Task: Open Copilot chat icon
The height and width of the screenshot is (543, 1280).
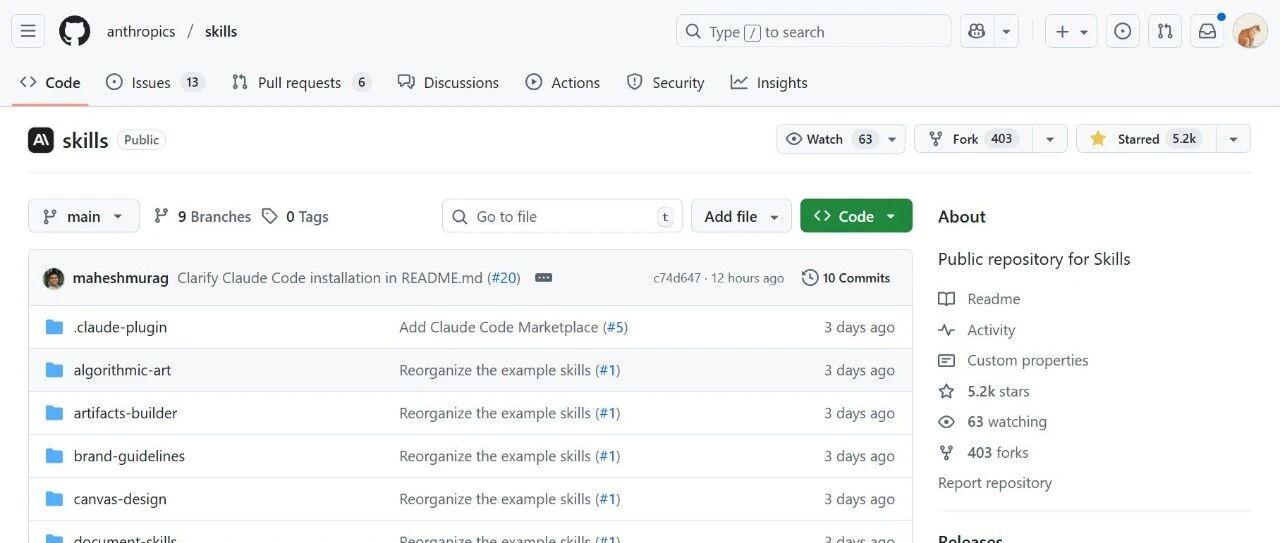Action: 977,31
